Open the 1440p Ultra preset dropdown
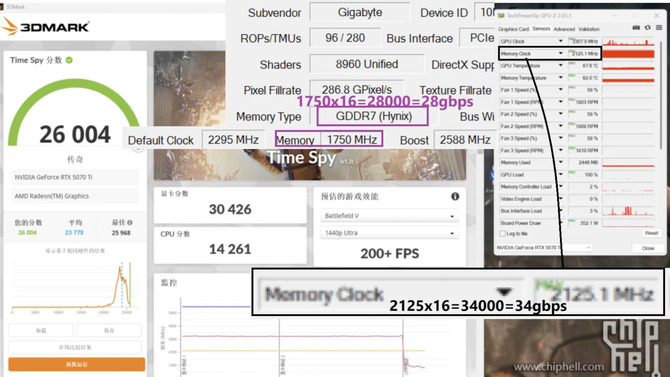670x377 pixels. pos(389,233)
